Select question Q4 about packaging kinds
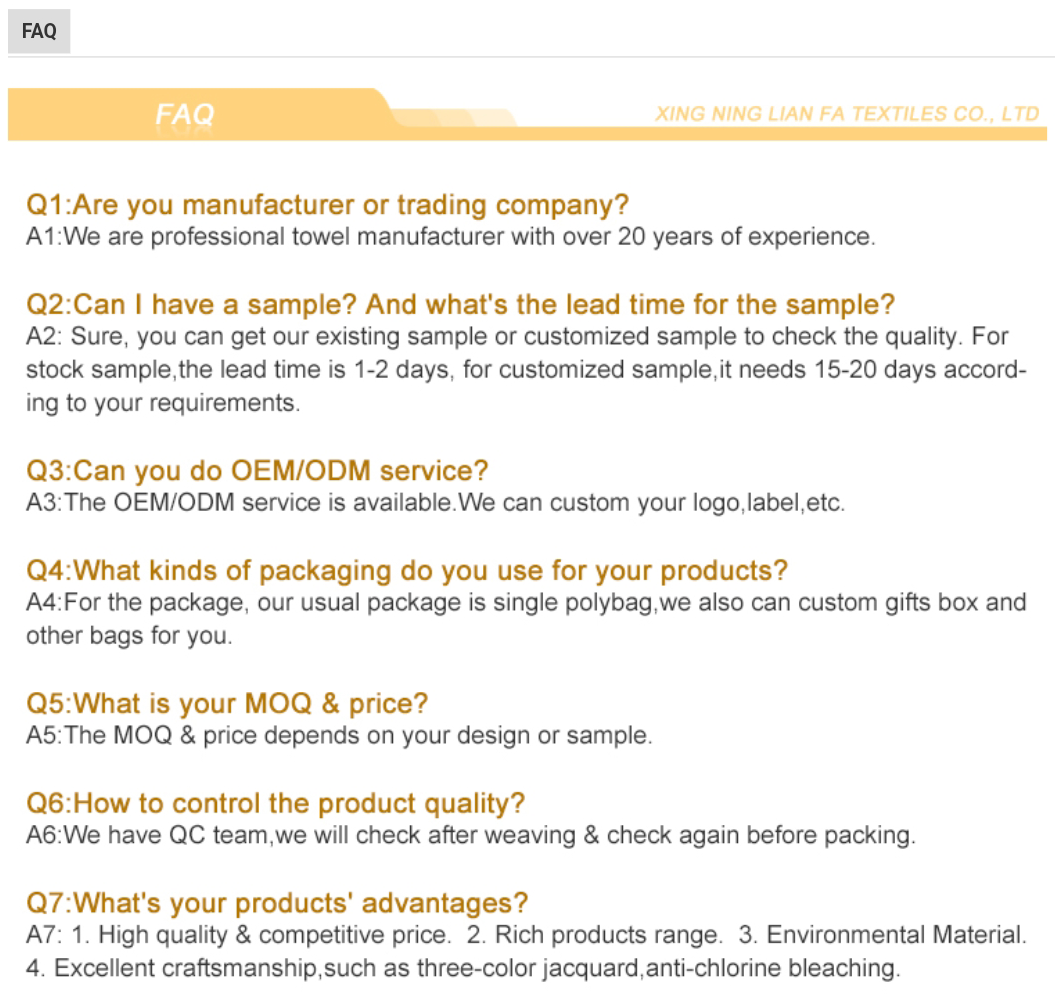Viewport: 1055px width, 1007px height. pos(406,571)
